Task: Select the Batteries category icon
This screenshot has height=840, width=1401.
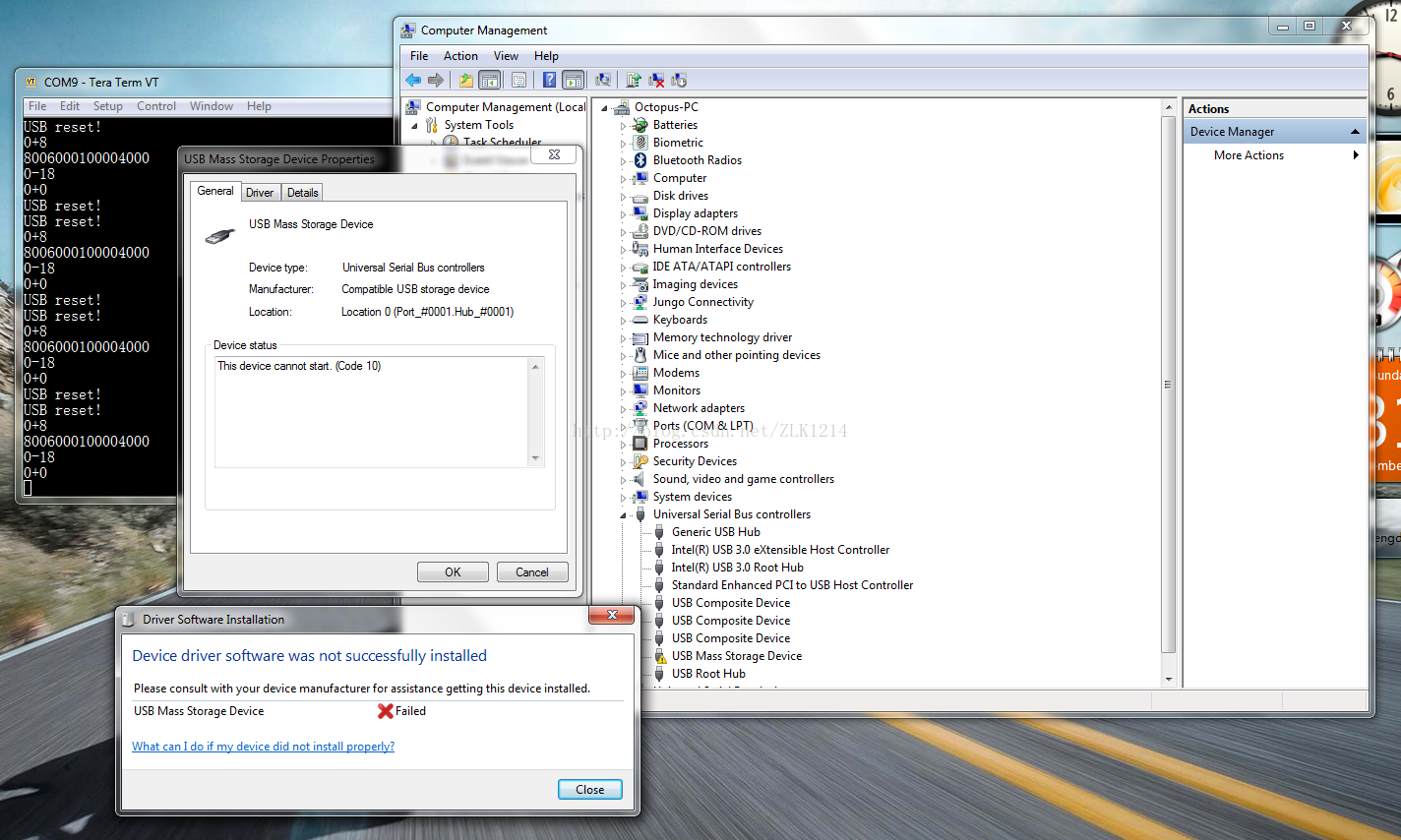Action: coord(640,125)
